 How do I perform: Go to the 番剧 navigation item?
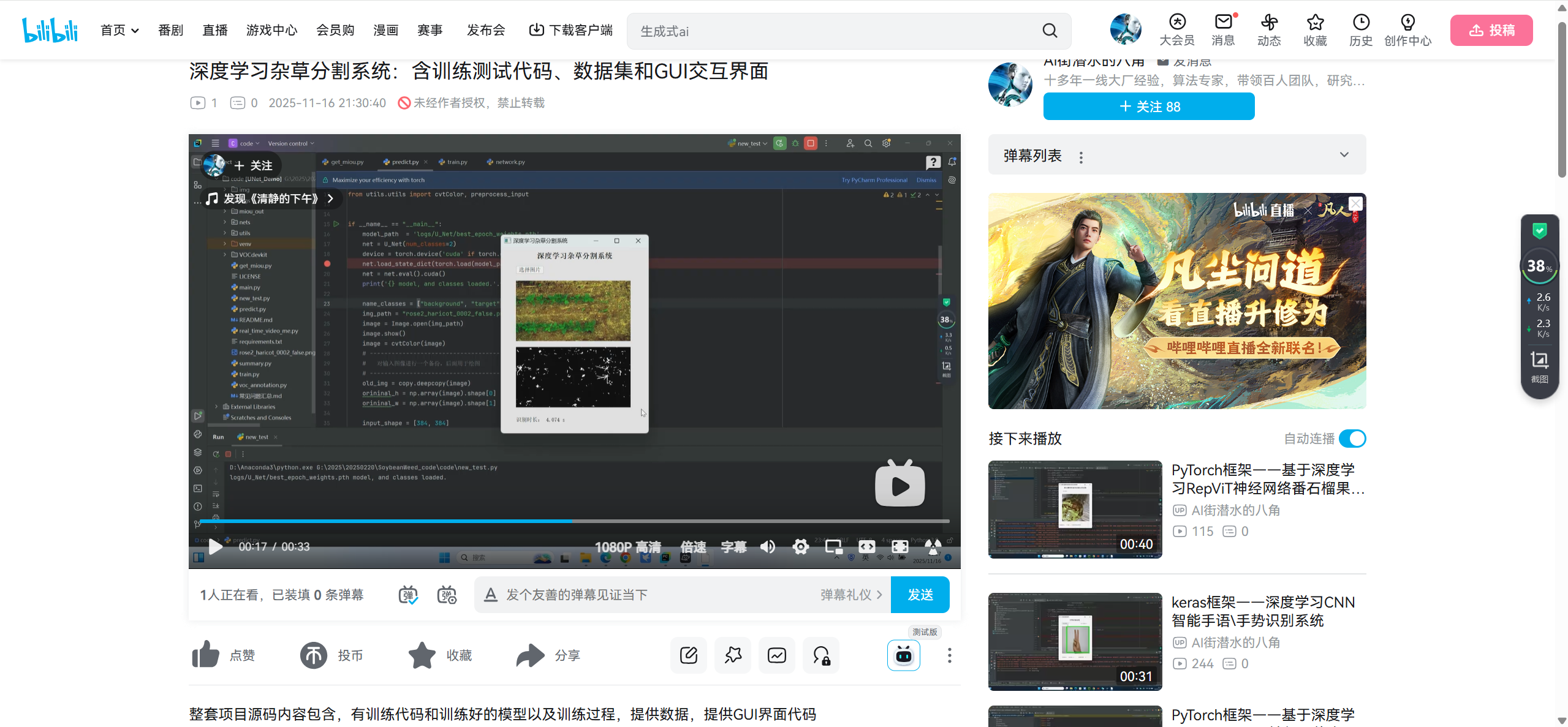point(170,31)
